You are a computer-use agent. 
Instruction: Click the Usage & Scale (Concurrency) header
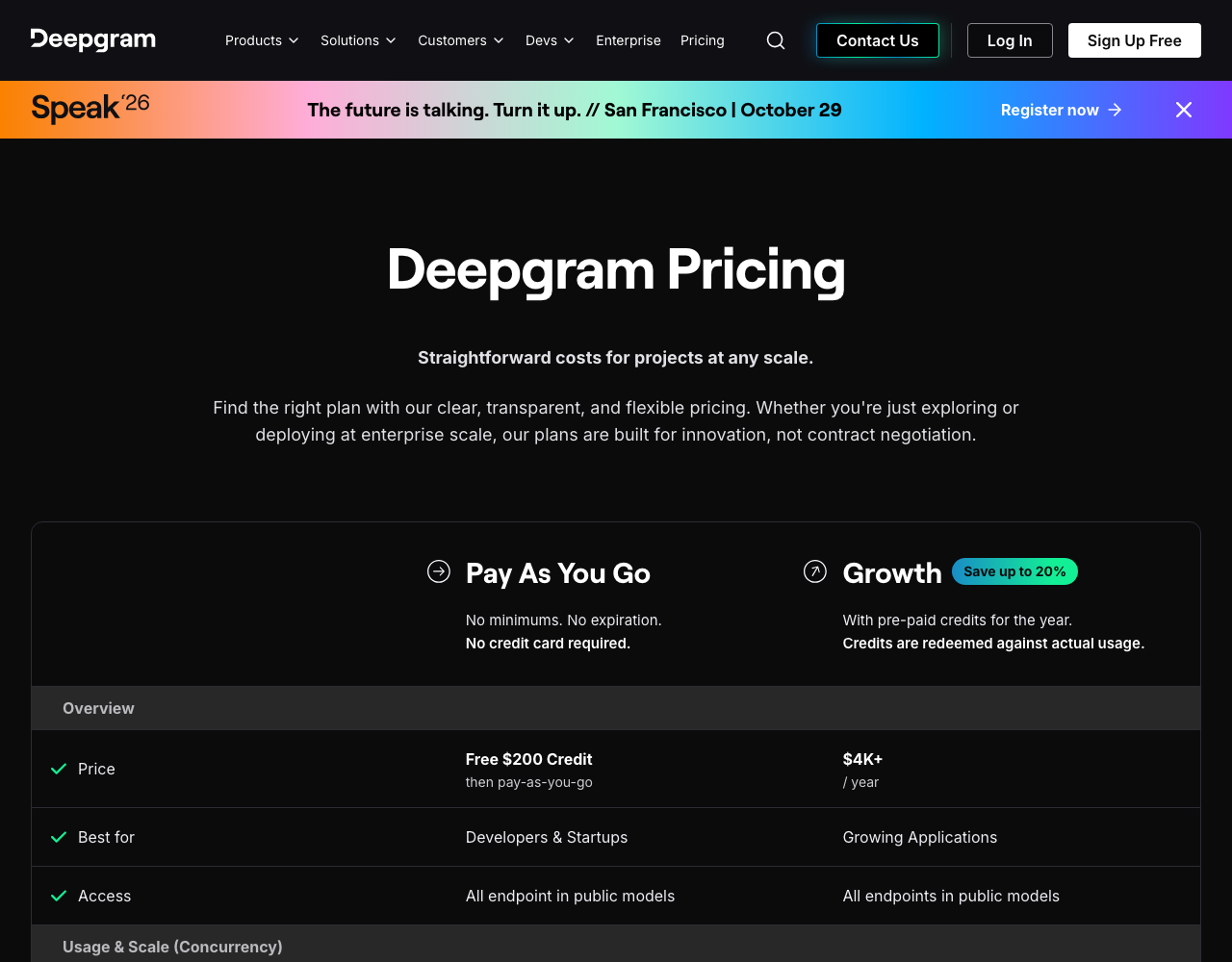(x=616, y=944)
